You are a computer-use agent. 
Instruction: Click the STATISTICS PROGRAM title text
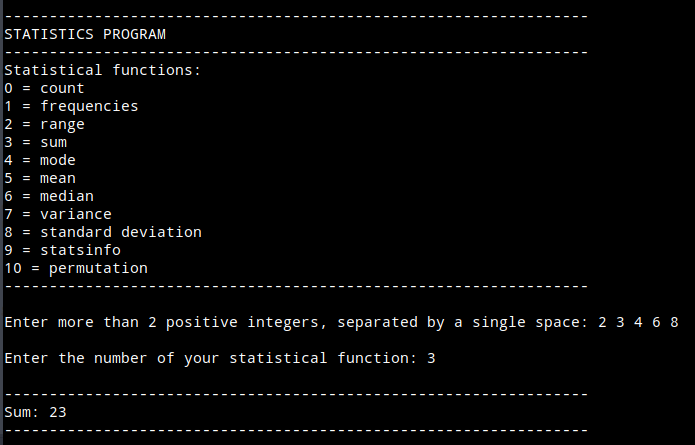pos(85,34)
